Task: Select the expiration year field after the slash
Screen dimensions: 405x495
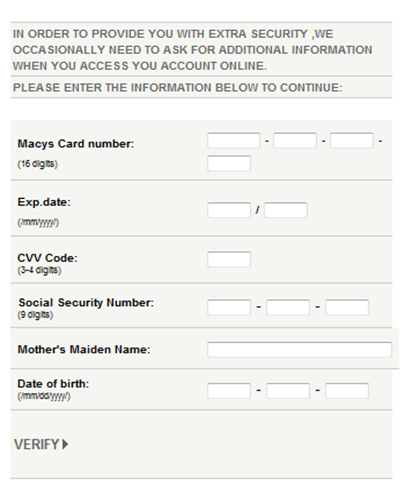Action: [x=286, y=210]
